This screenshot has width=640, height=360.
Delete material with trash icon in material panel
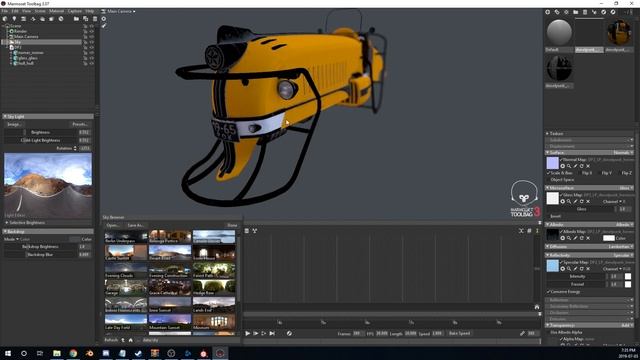click(x=585, y=12)
